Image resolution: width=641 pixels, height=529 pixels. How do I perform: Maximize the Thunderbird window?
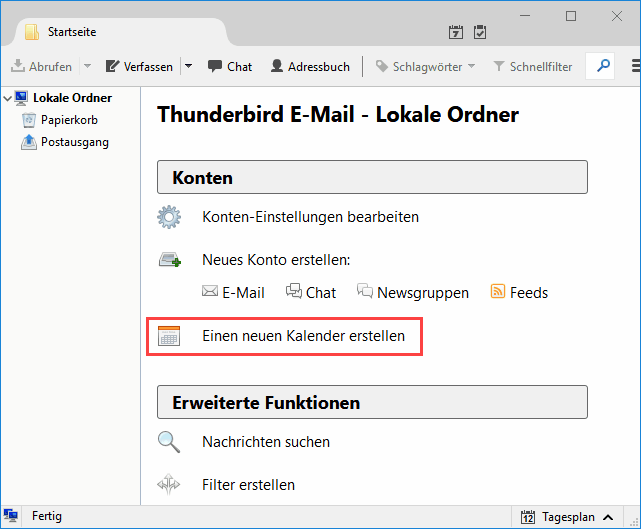click(x=571, y=16)
